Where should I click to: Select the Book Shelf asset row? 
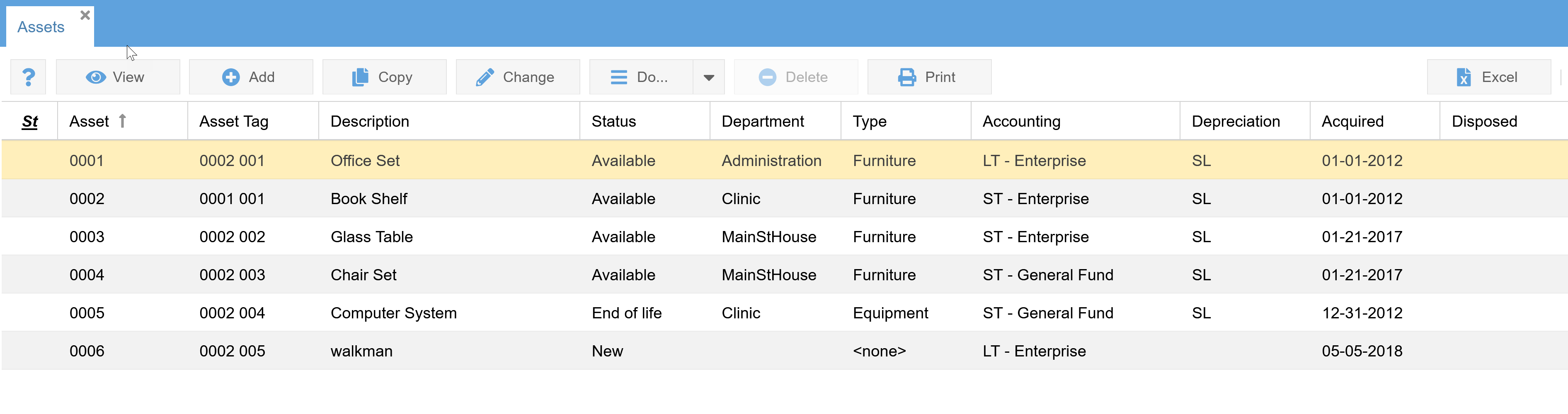point(369,199)
